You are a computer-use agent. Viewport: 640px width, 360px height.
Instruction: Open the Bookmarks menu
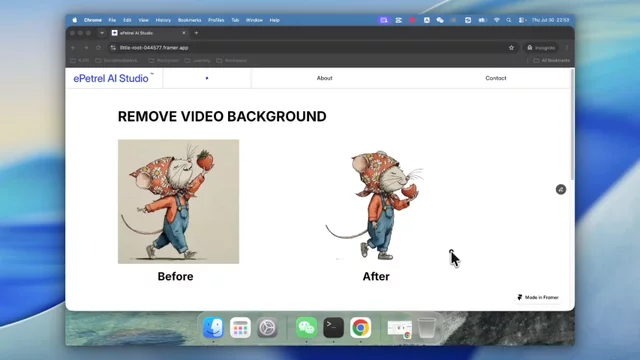pos(189,20)
